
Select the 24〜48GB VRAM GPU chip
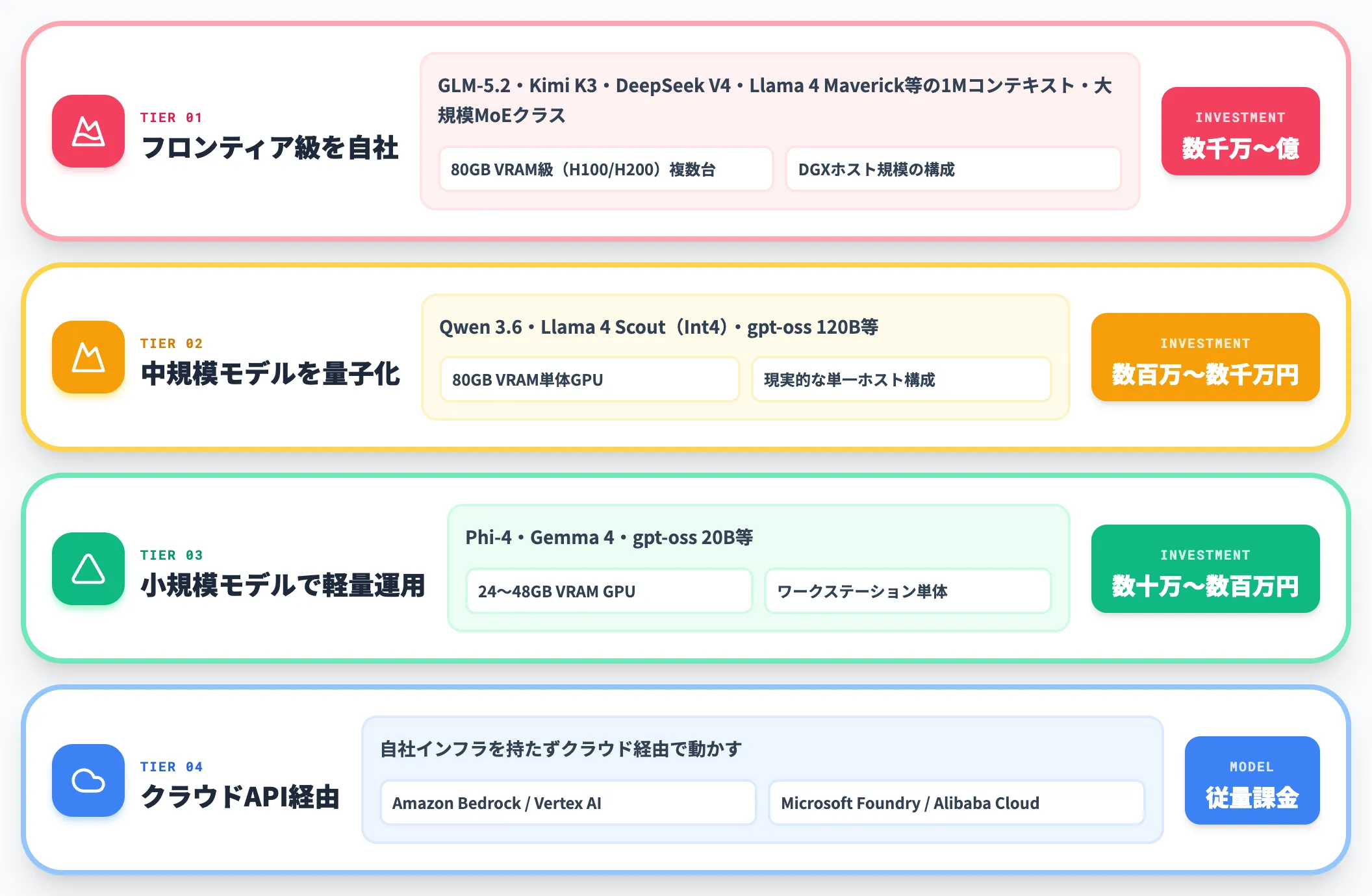tap(609, 591)
